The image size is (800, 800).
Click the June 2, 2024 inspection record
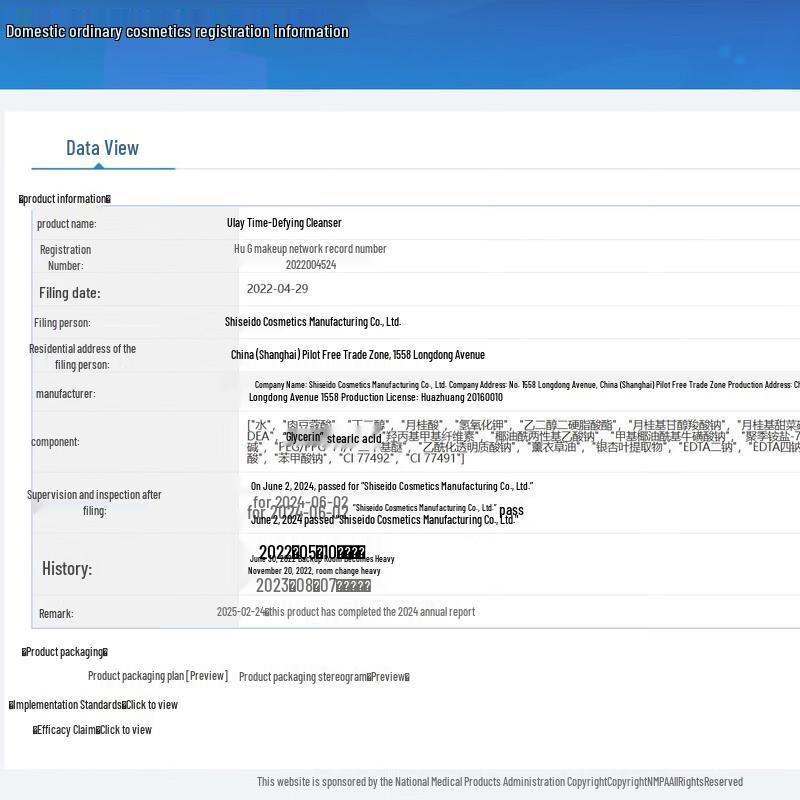(x=391, y=487)
